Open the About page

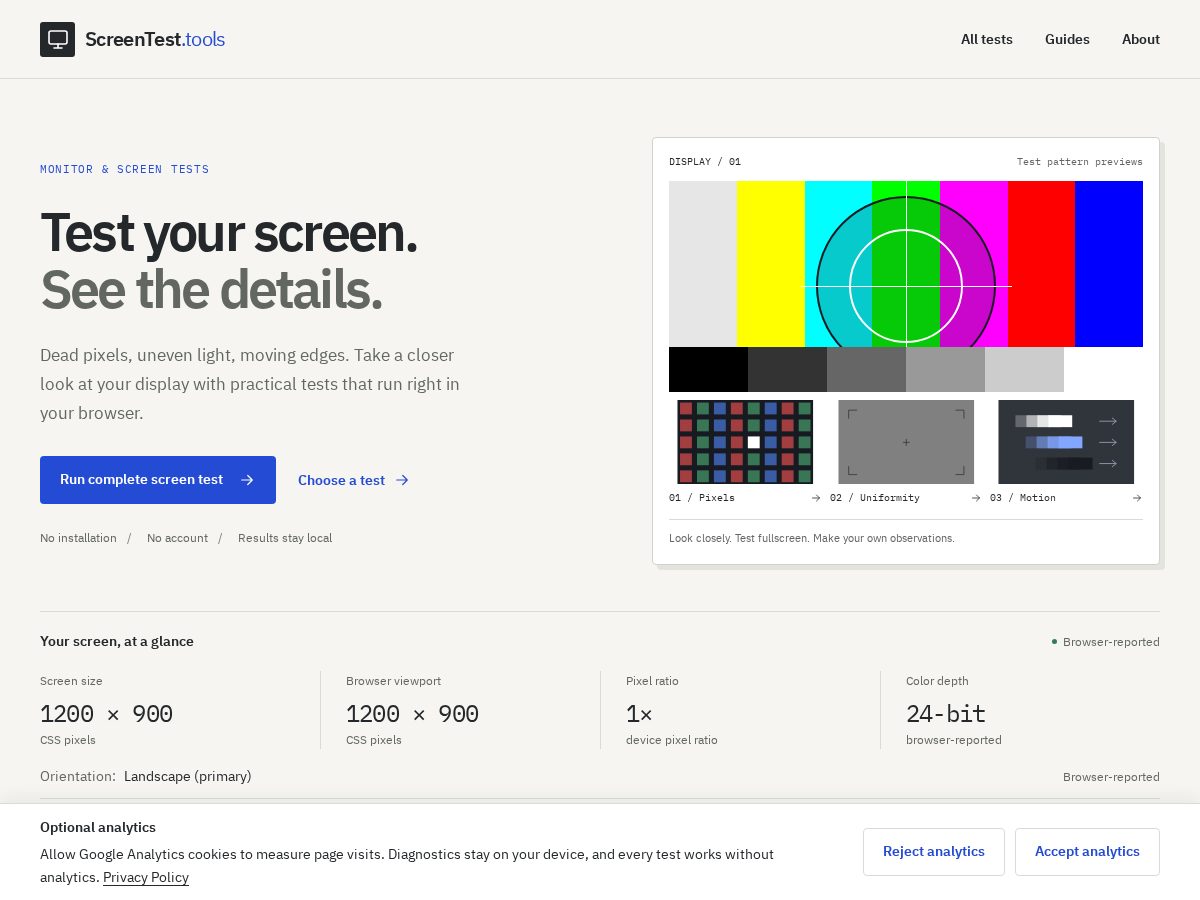1141,39
